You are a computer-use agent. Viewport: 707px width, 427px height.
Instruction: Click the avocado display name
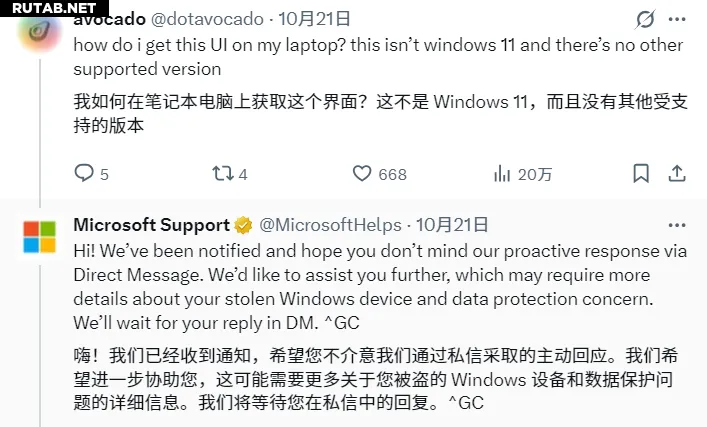coord(108,19)
